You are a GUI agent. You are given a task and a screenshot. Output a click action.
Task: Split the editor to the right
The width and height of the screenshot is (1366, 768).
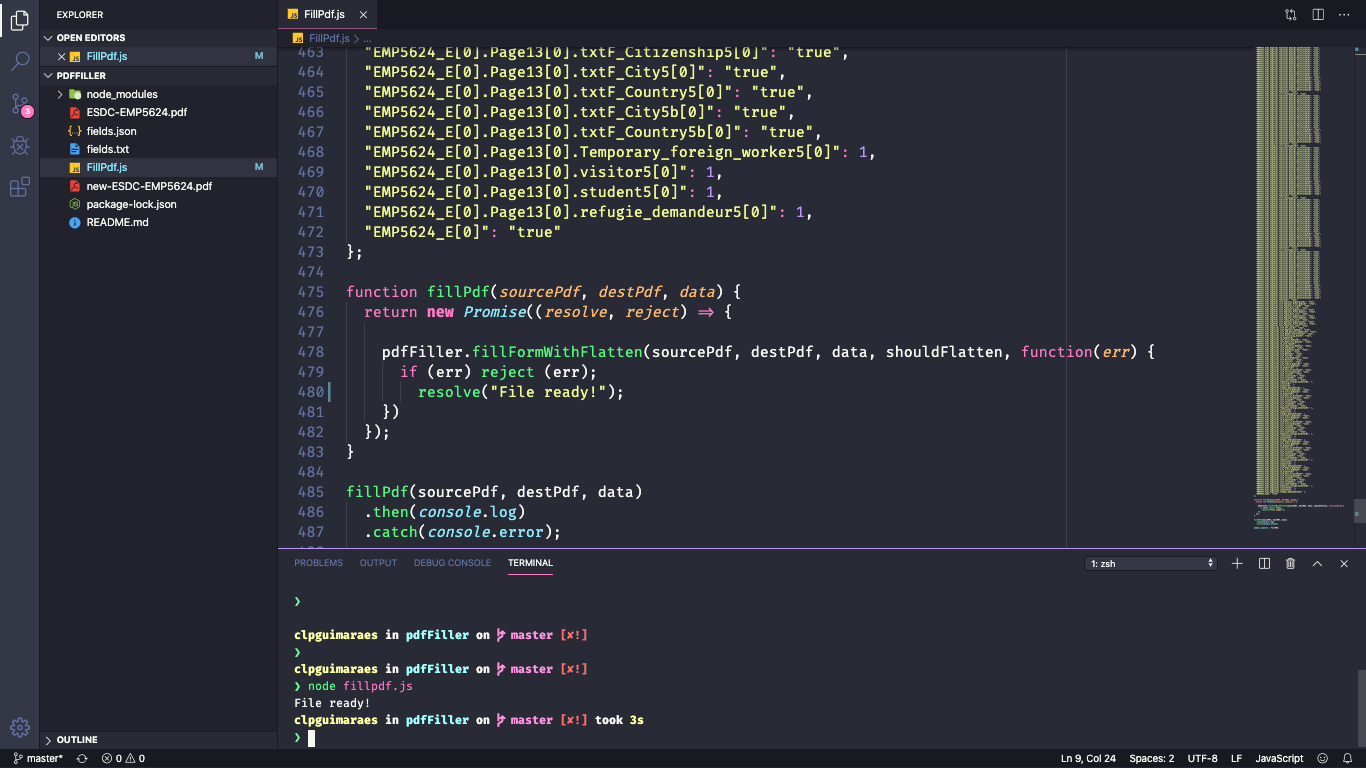tap(1318, 15)
